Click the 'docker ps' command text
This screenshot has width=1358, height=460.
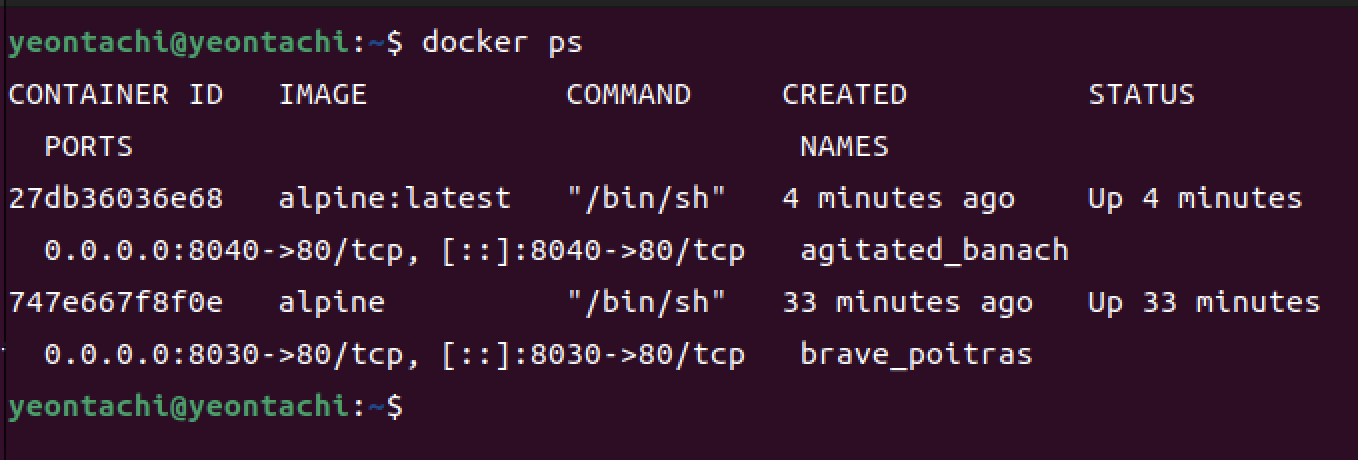click(502, 43)
